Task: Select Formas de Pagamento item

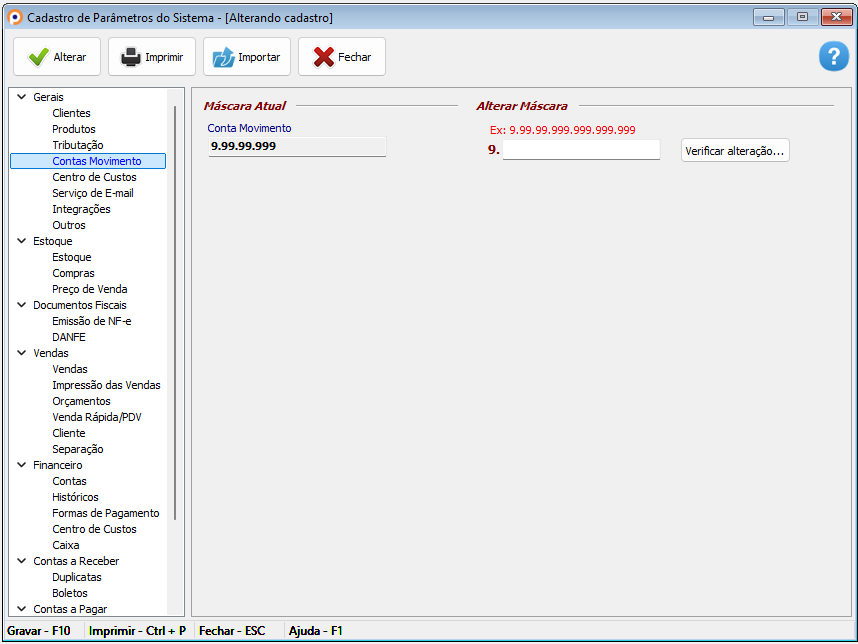Action: (105, 513)
